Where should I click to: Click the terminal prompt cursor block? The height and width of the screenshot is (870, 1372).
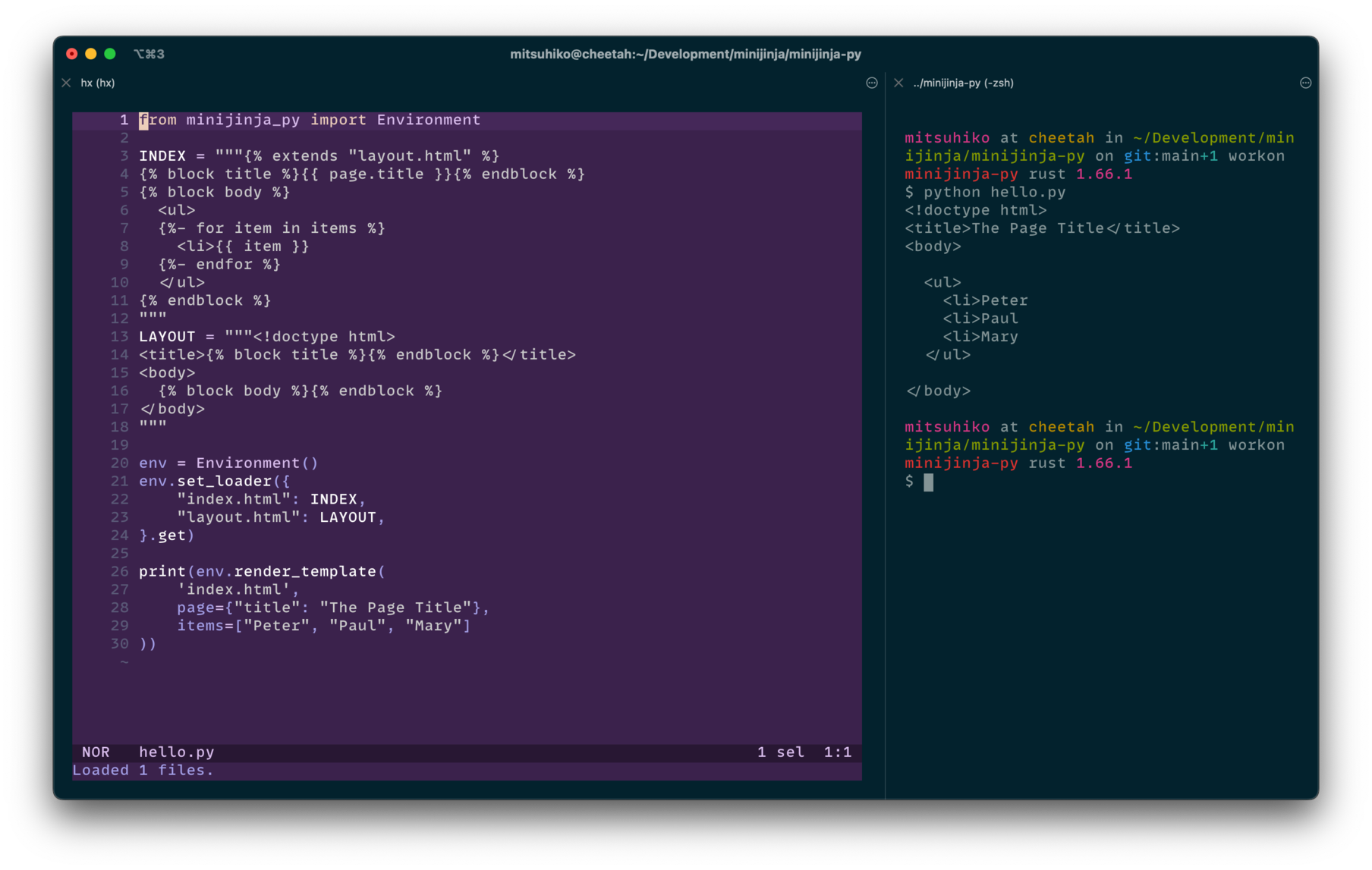tap(928, 482)
